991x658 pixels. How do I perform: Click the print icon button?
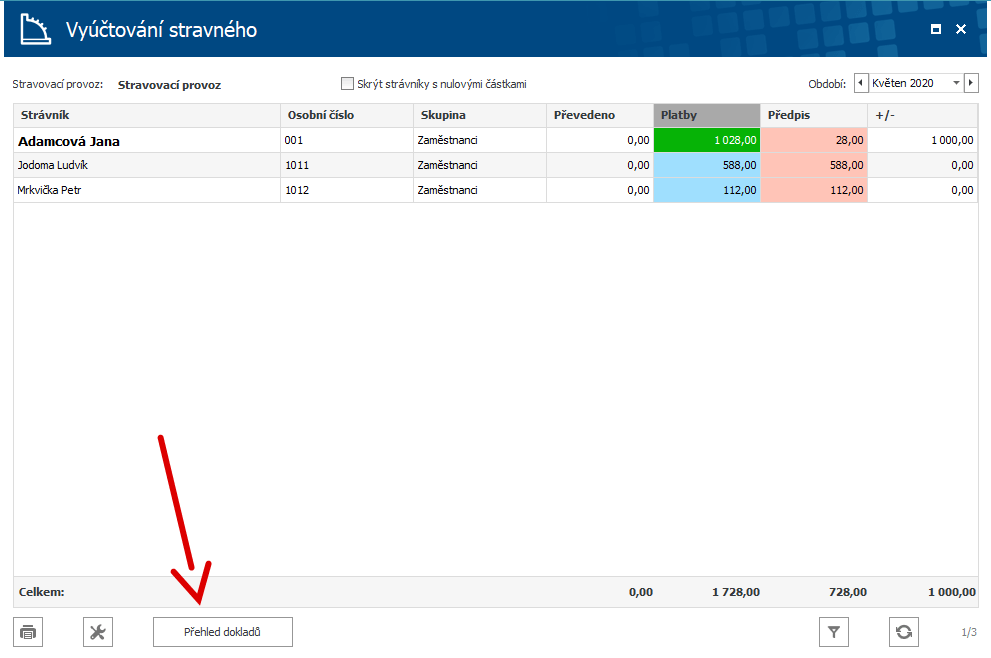coord(28,631)
